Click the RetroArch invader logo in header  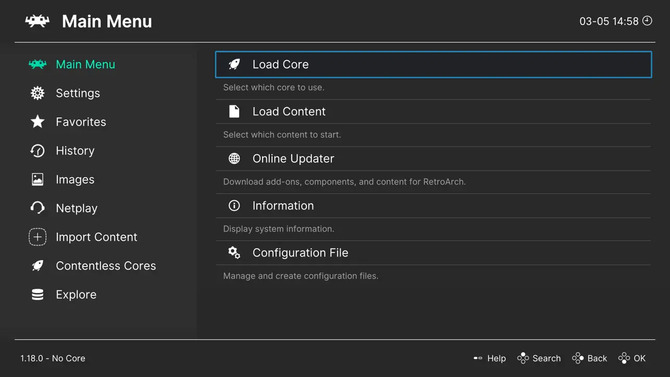pos(37,21)
